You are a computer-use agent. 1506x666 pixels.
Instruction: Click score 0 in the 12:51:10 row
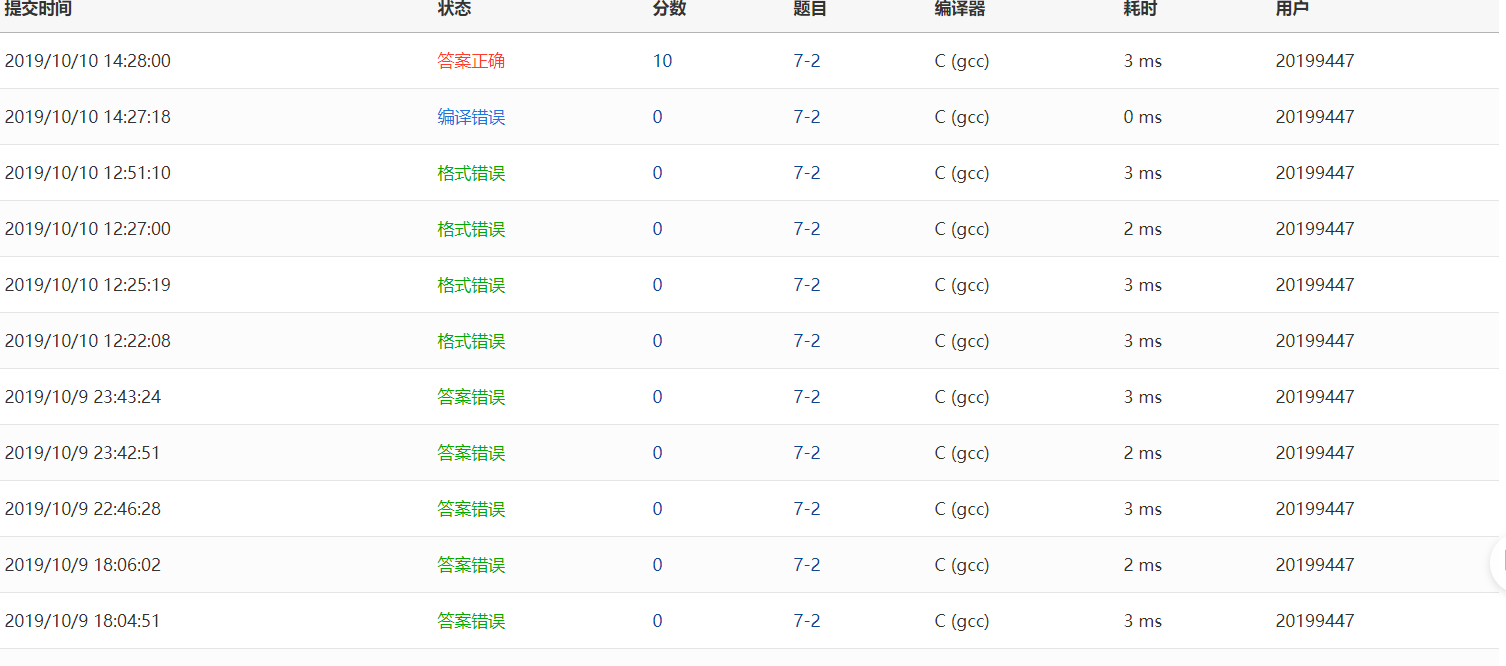point(657,173)
